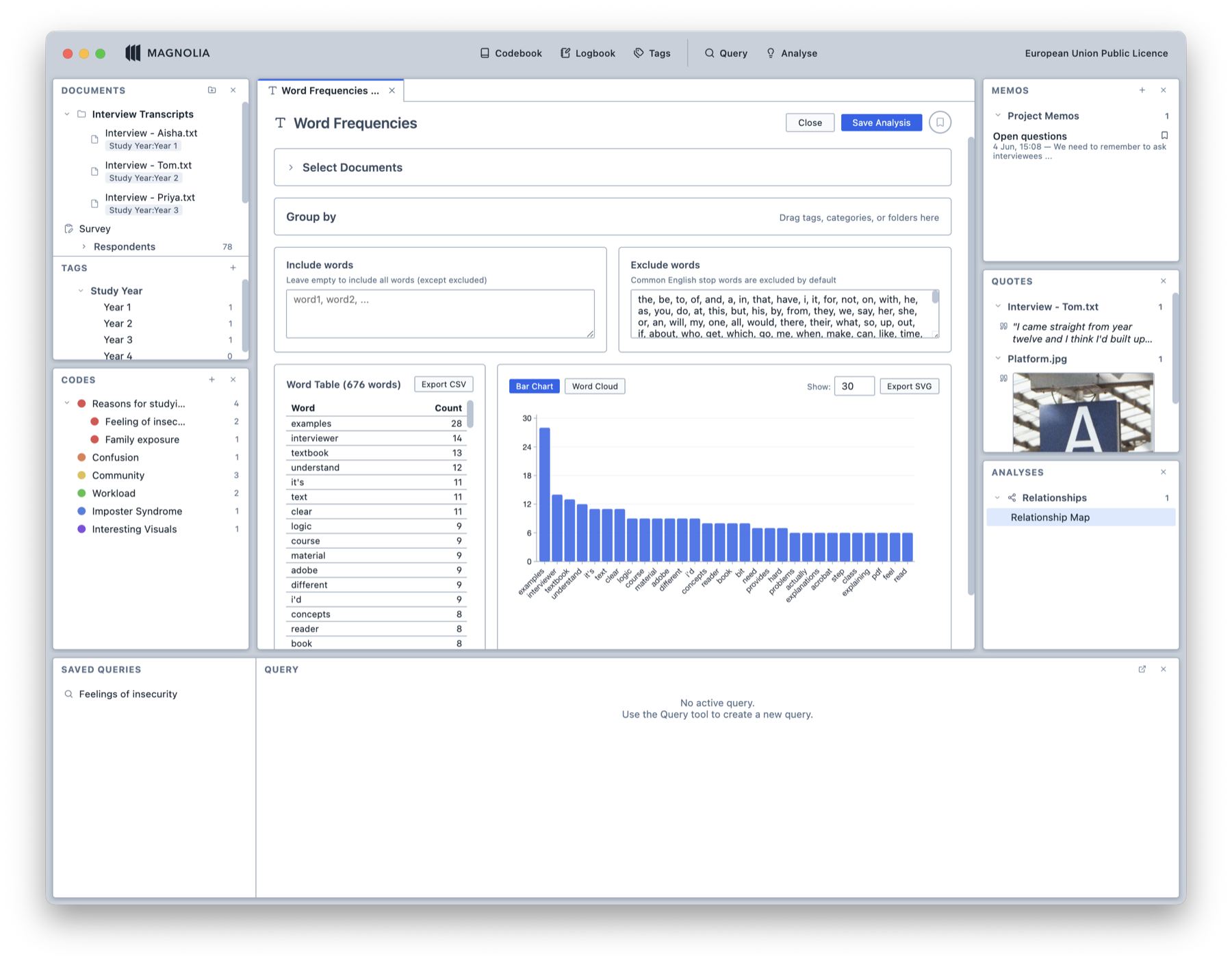Viewport: 1232px width, 965px height.
Task: Close the Word Frequencies tab
Action: pyautogui.click(x=392, y=90)
